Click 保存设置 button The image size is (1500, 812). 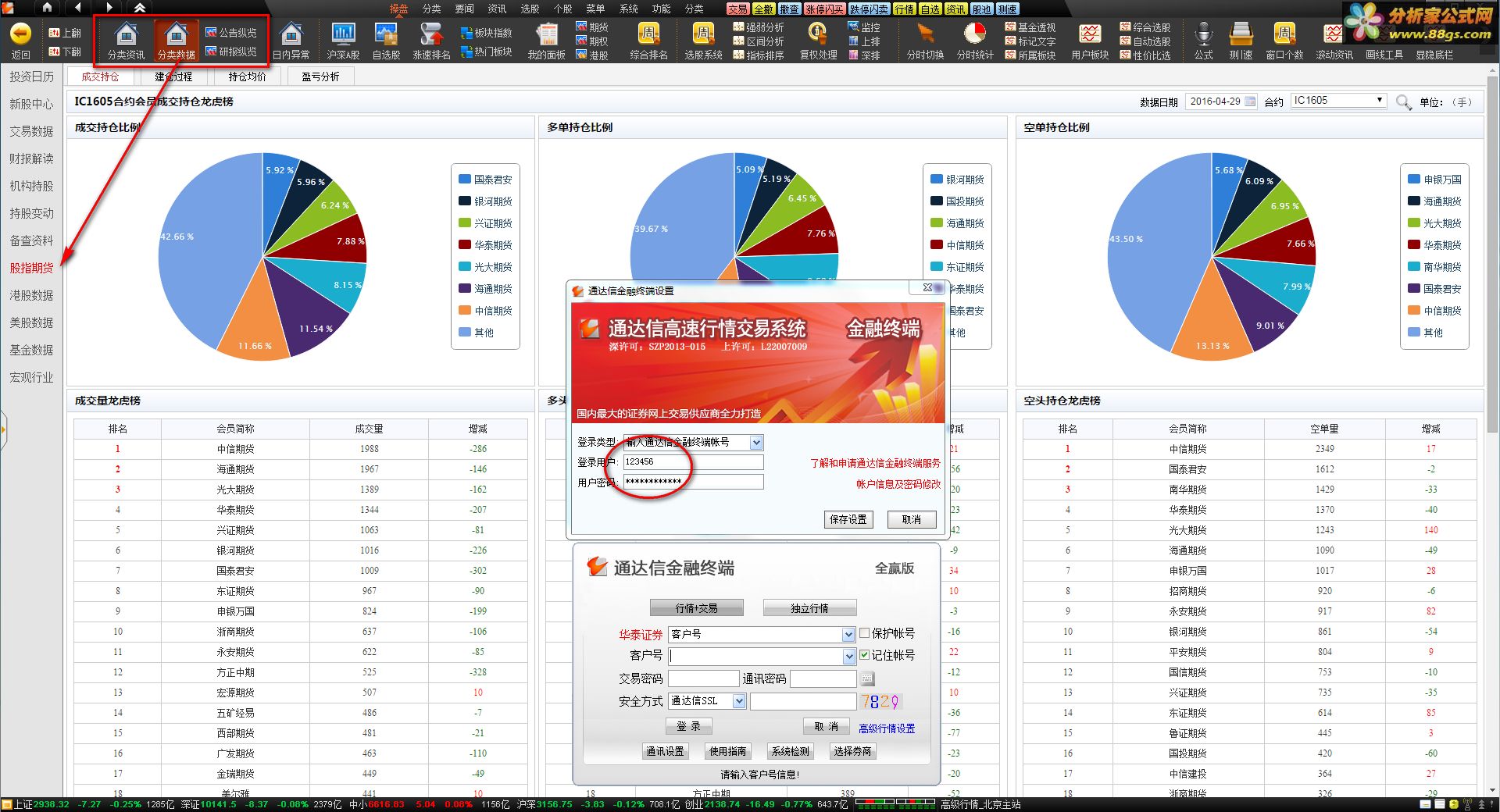[x=848, y=519]
